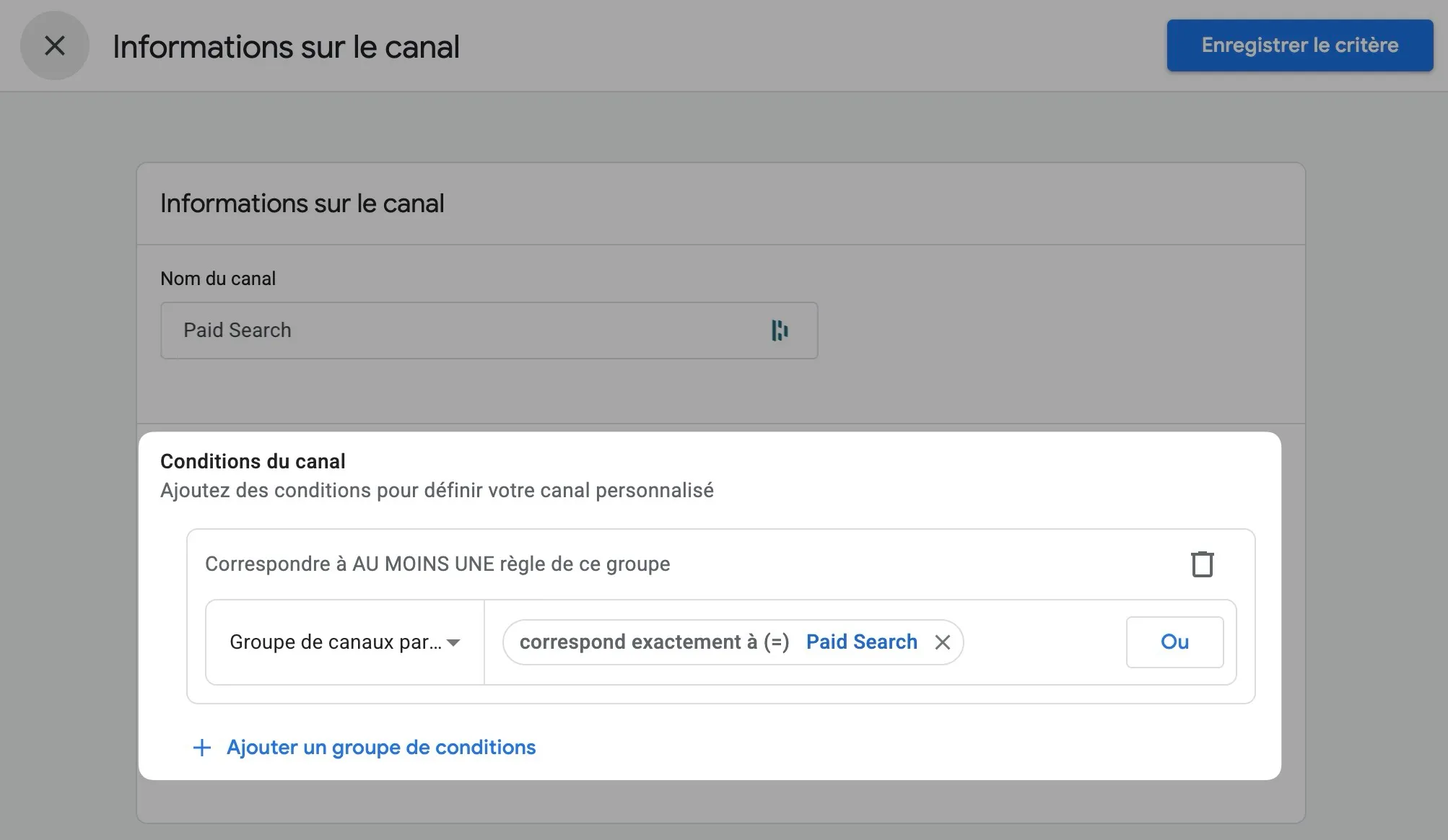Click the Correspondre à AU MOINS UNE règle text
Viewport: 1448px width, 840px height.
click(x=437, y=564)
